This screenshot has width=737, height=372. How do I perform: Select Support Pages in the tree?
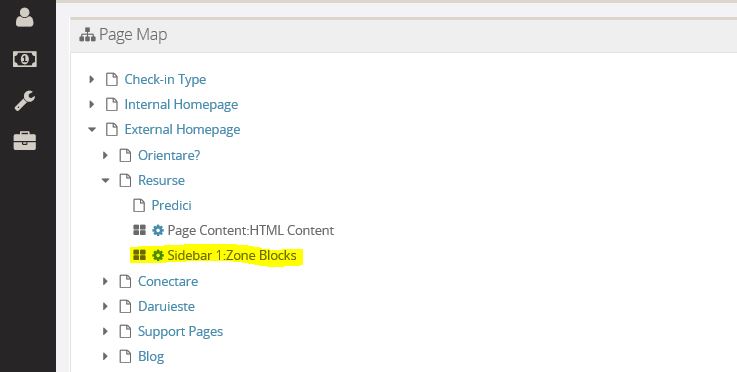(180, 332)
